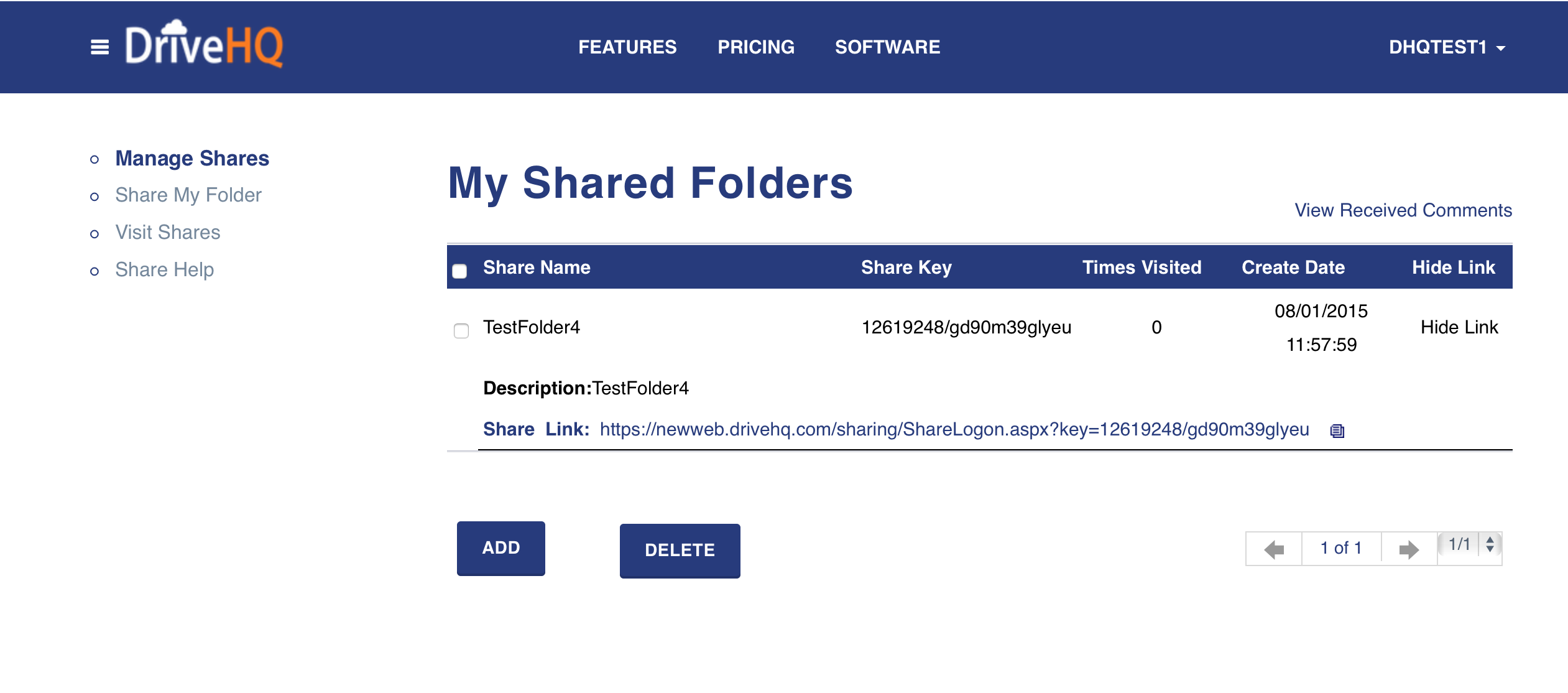
Task: Open the hamburger menu icon
Action: pos(99,47)
